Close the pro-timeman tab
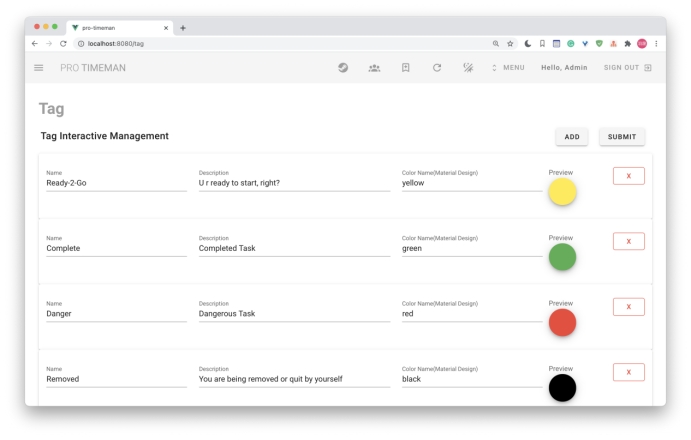This screenshot has width=691, height=440. [166, 28]
